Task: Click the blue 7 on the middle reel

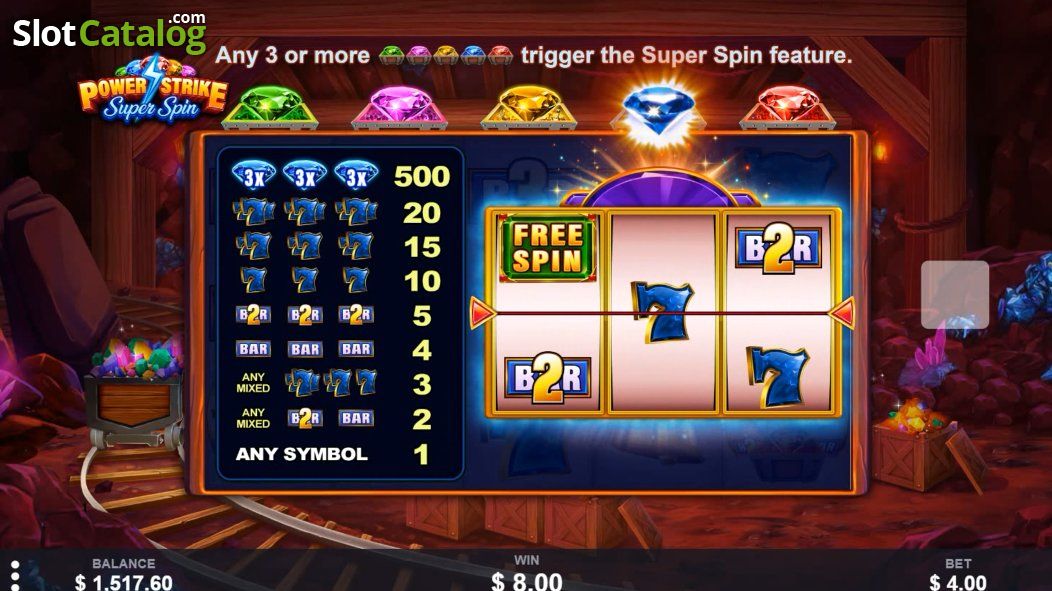Action: [x=662, y=312]
